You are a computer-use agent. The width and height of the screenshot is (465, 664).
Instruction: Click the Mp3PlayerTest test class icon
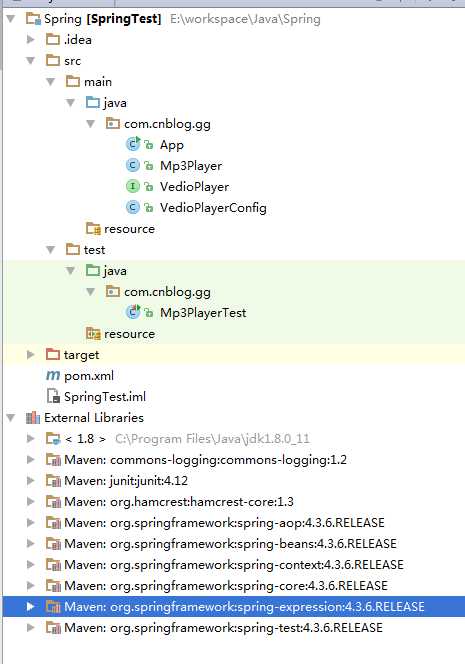pyautogui.click(x=133, y=312)
